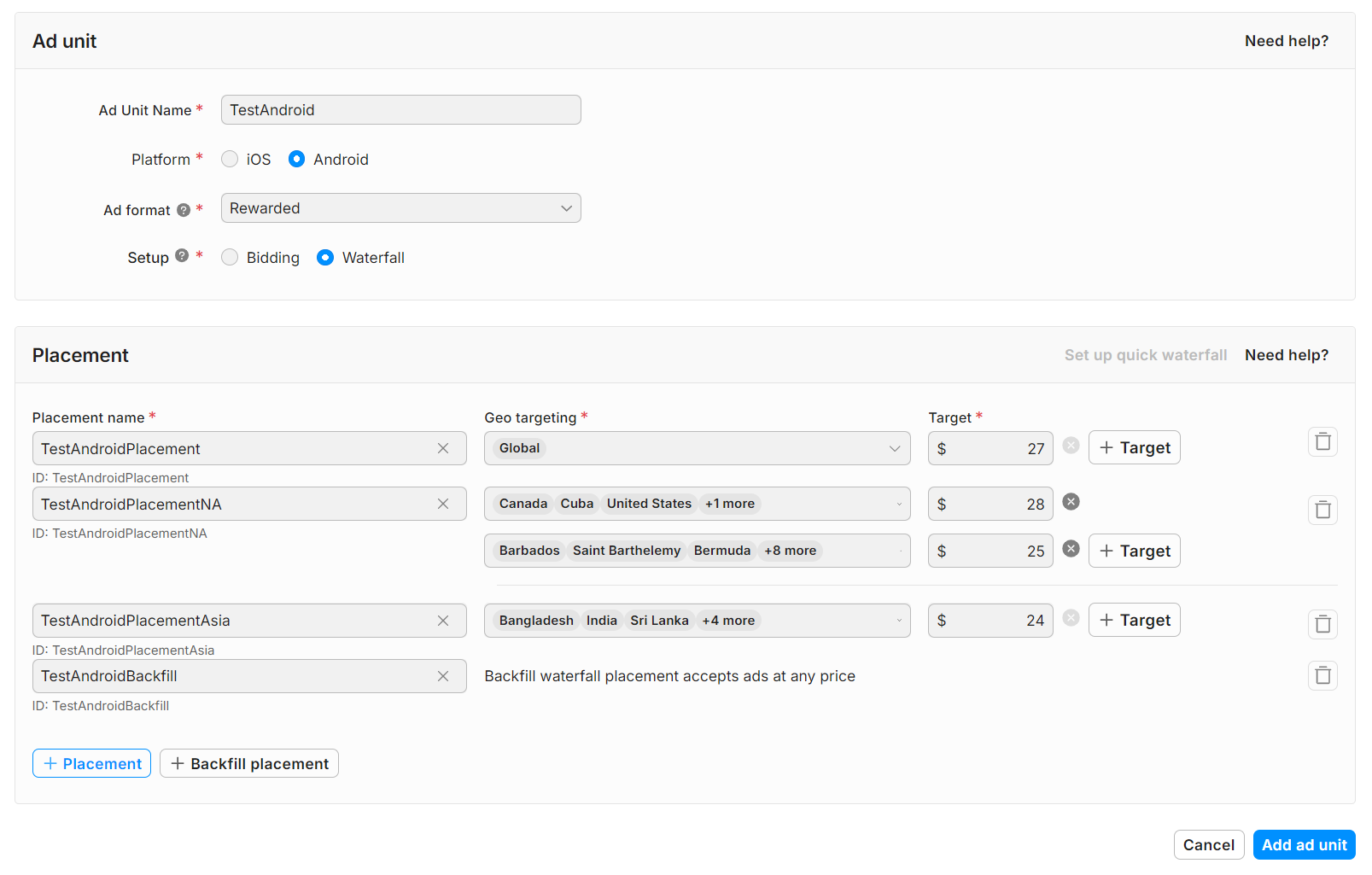1372x875 pixels.
Task: Remove the $28 target with X icon
Action: 1071,502
